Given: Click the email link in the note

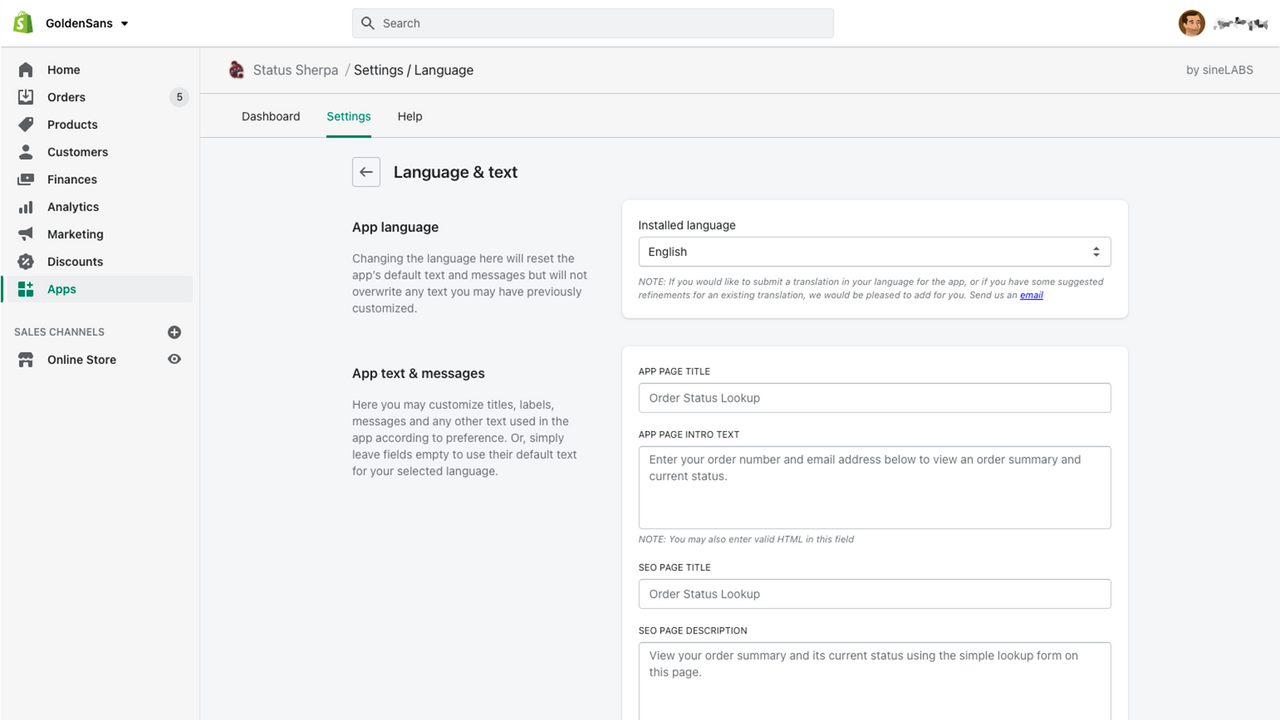Looking at the screenshot, I should click(1031, 295).
